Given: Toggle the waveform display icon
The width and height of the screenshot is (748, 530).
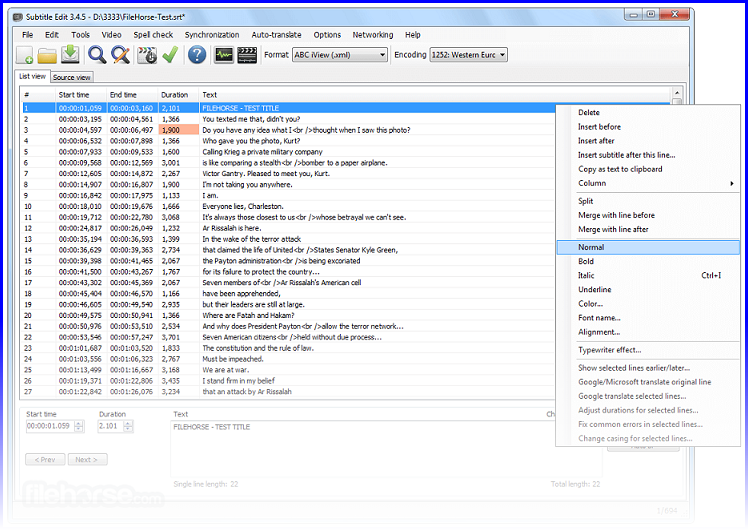Looking at the screenshot, I should point(223,55).
